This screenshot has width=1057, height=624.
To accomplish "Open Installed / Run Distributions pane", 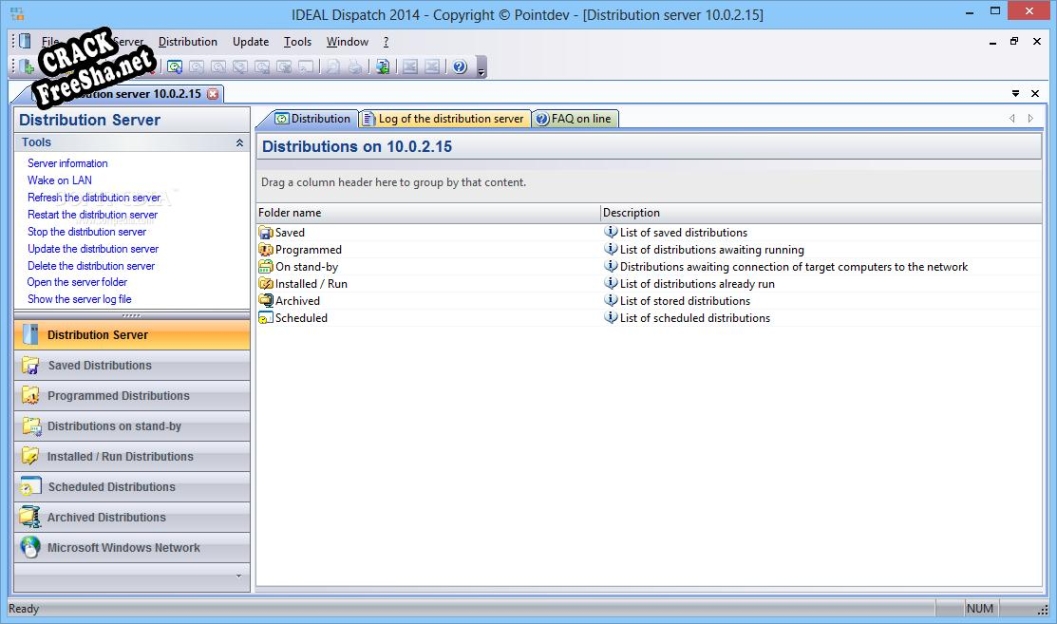I will click(120, 457).
